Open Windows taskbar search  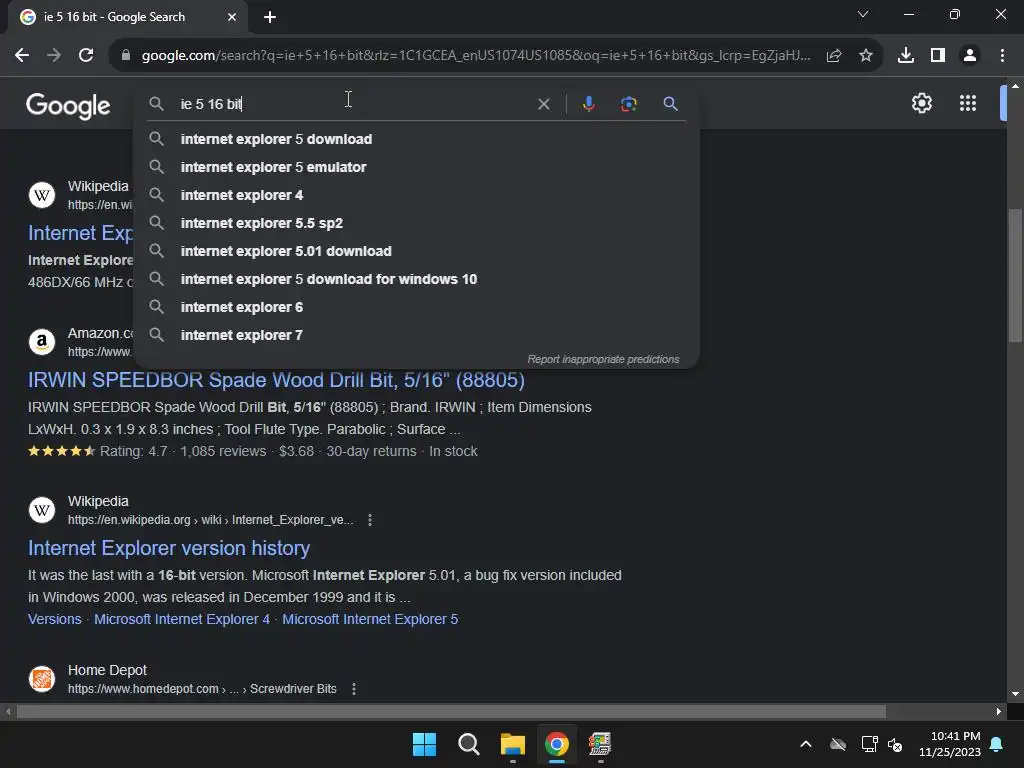[x=468, y=744]
